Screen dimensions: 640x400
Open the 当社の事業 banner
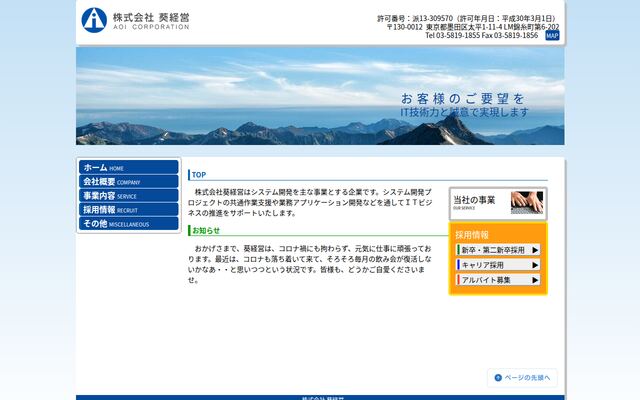coord(498,203)
